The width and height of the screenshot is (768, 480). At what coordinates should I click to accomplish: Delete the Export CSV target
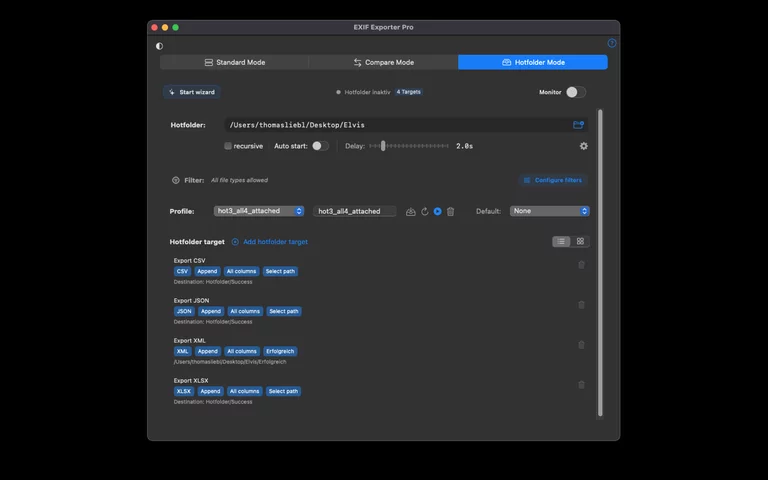pyautogui.click(x=581, y=265)
